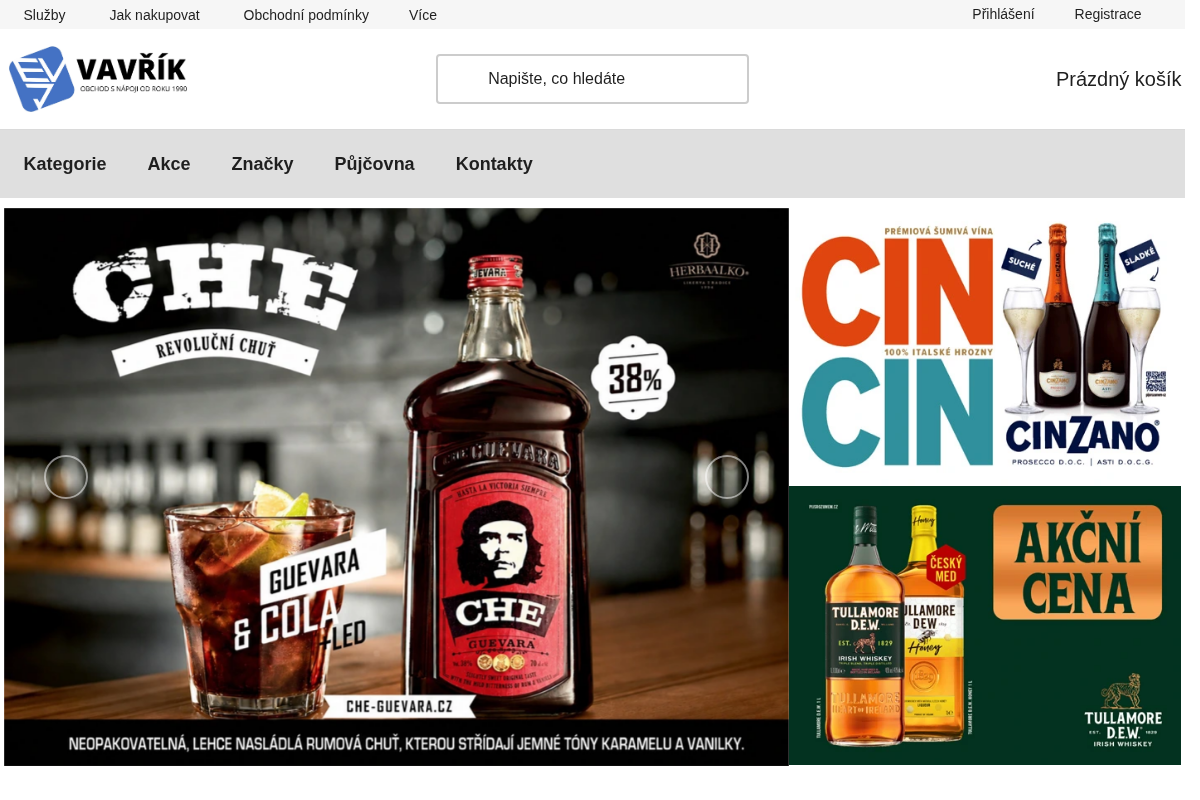Open the Kontakty menu item
Image resolution: width=1200 pixels, height=800 pixels.
coord(494,164)
